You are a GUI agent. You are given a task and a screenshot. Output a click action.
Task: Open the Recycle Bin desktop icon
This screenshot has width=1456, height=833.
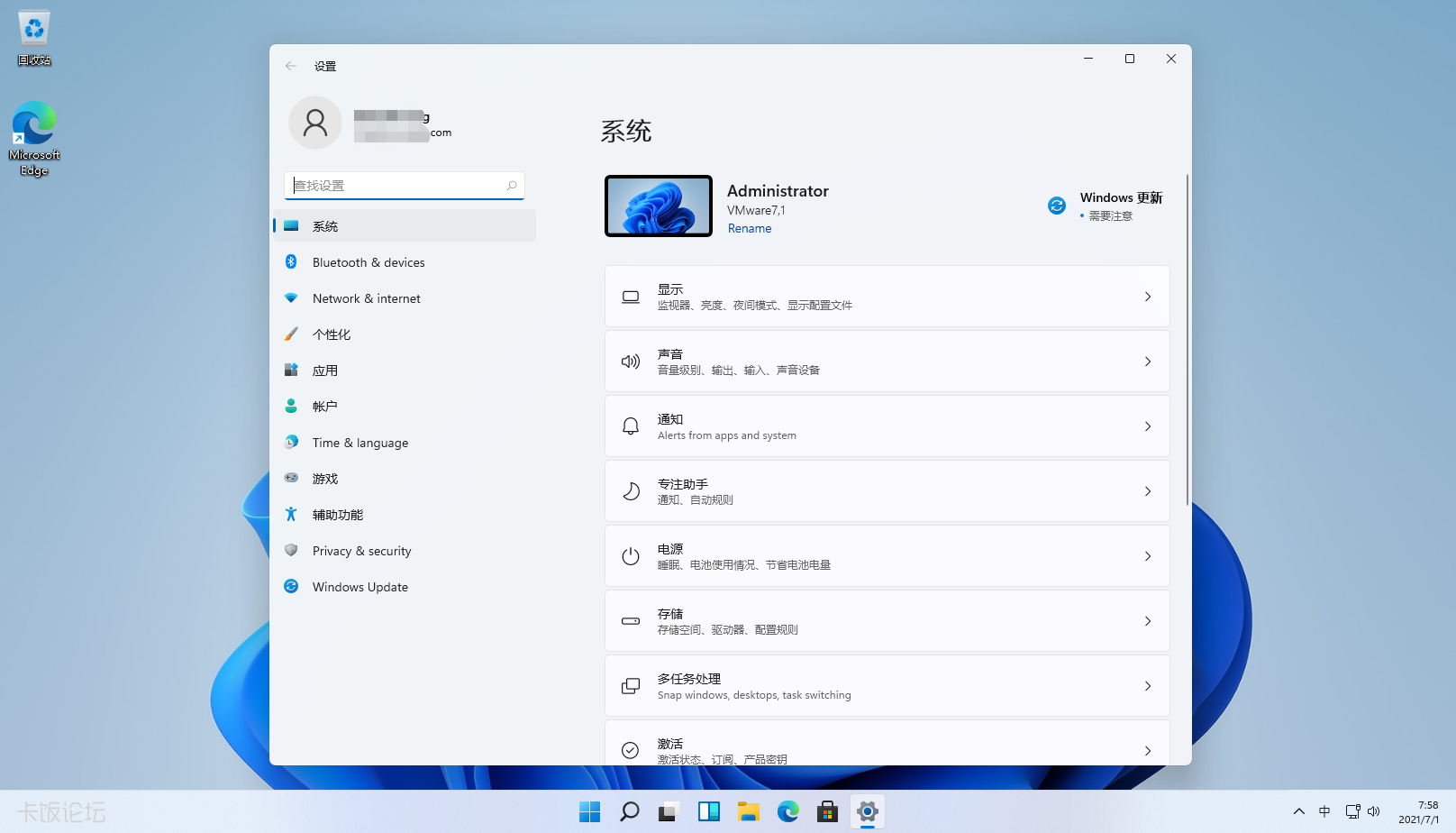pos(34,38)
